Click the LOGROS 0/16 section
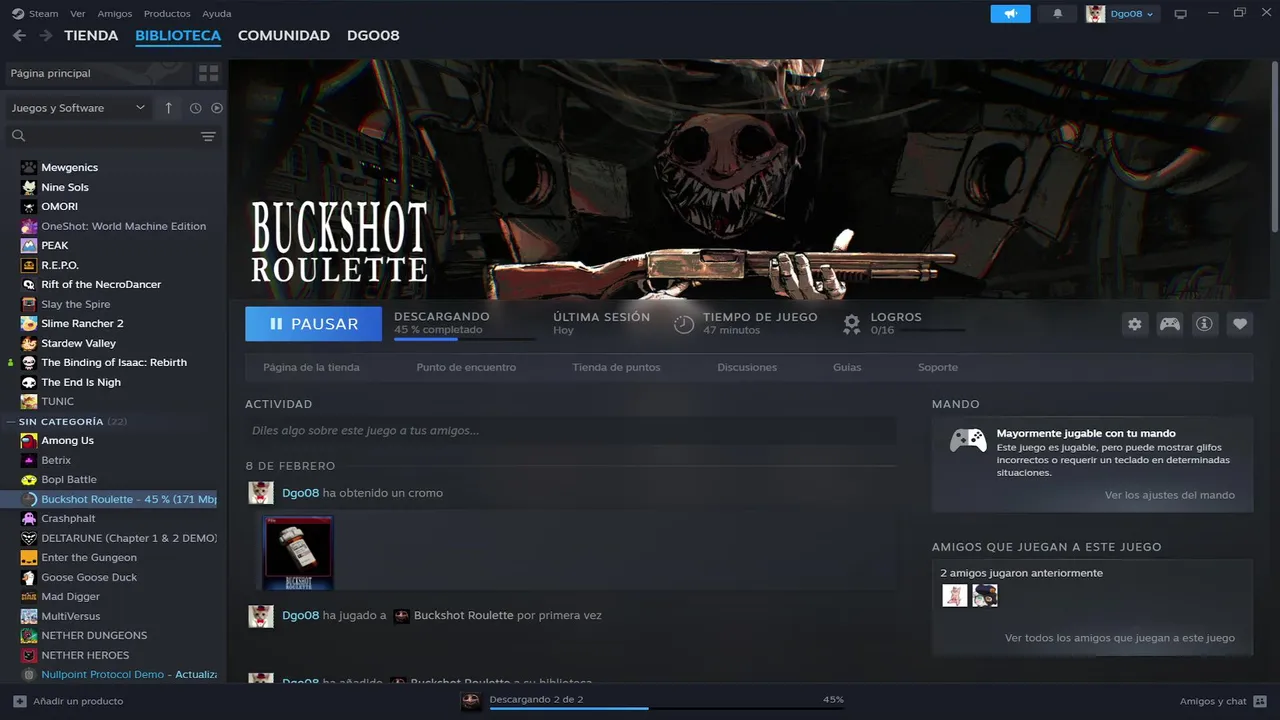 click(x=905, y=324)
